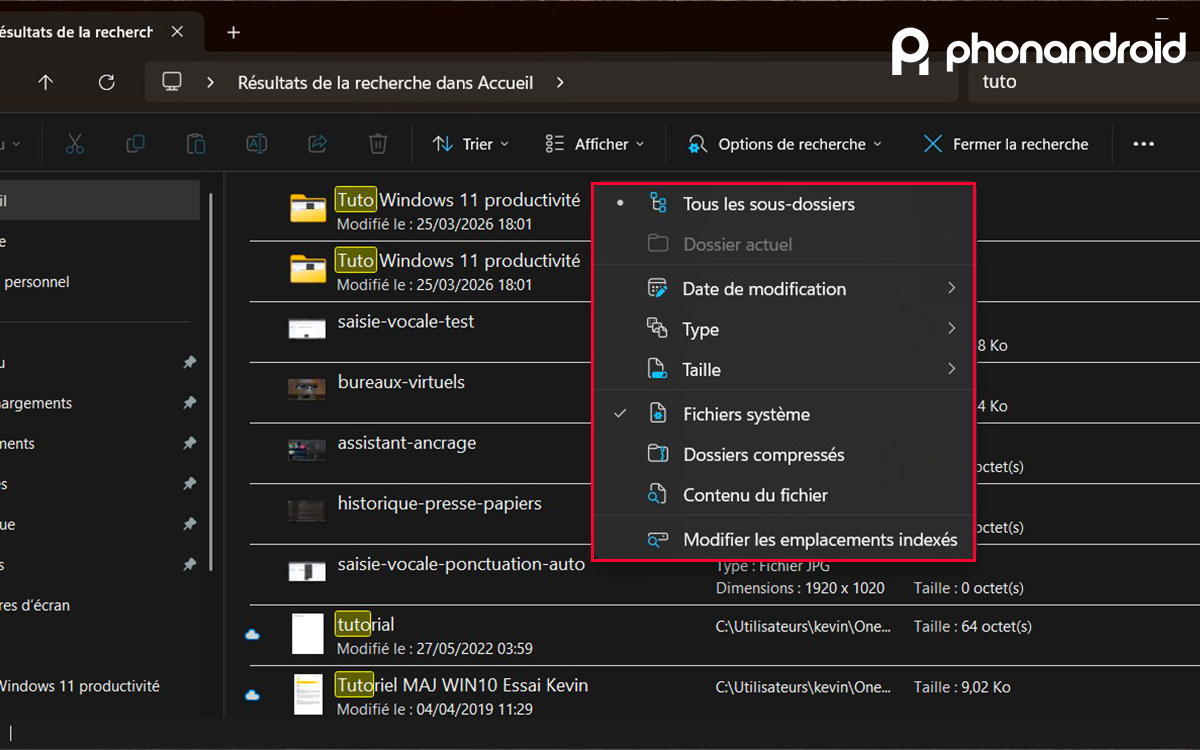This screenshot has height=750, width=1200.
Task: Expand the Taille submenu chevron
Action: pyautogui.click(x=950, y=369)
